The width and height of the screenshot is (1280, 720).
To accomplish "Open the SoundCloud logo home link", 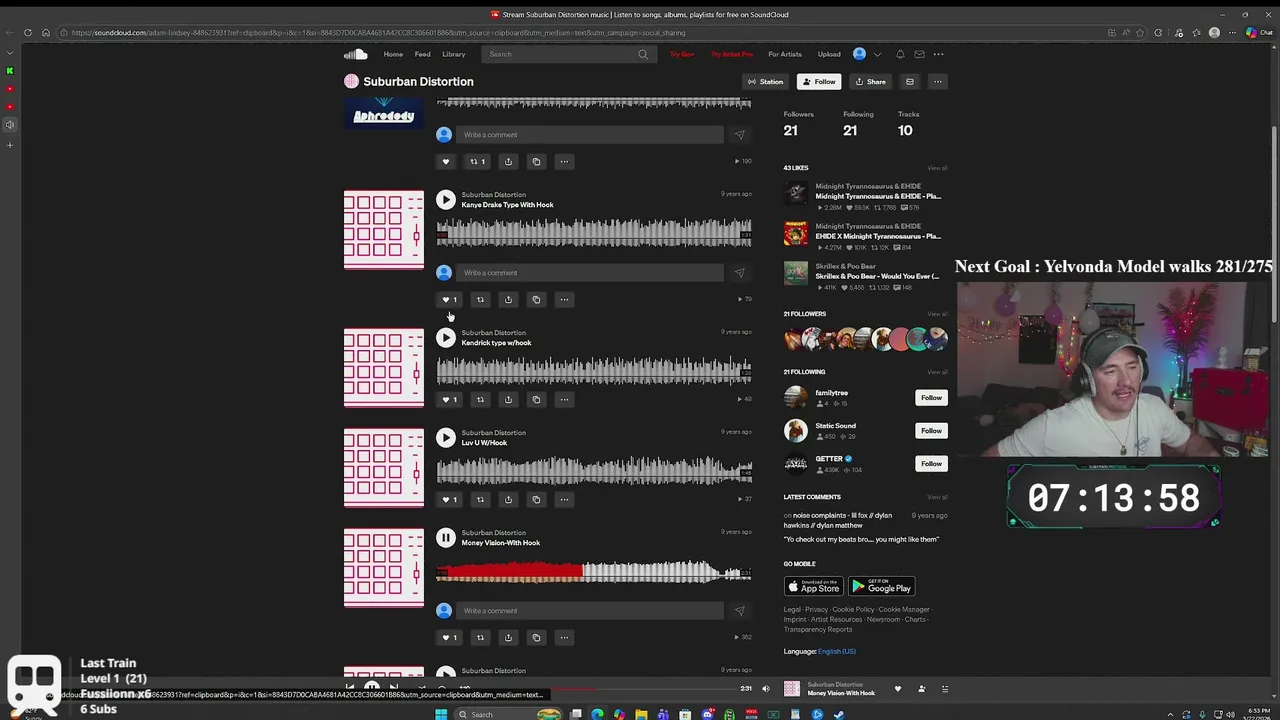I will pyautogui.click(x=355, y=54).
